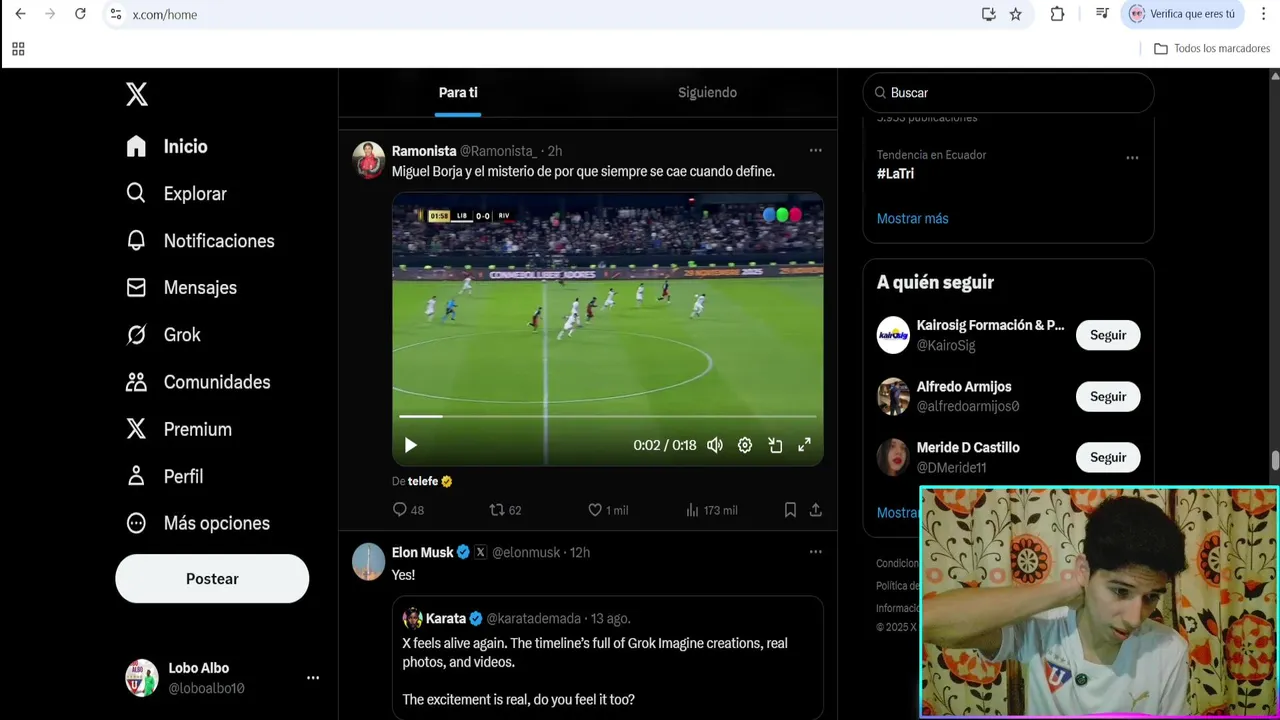Open Premium from the sidebar
The image size is (1280, 720).
coord(179,429)
